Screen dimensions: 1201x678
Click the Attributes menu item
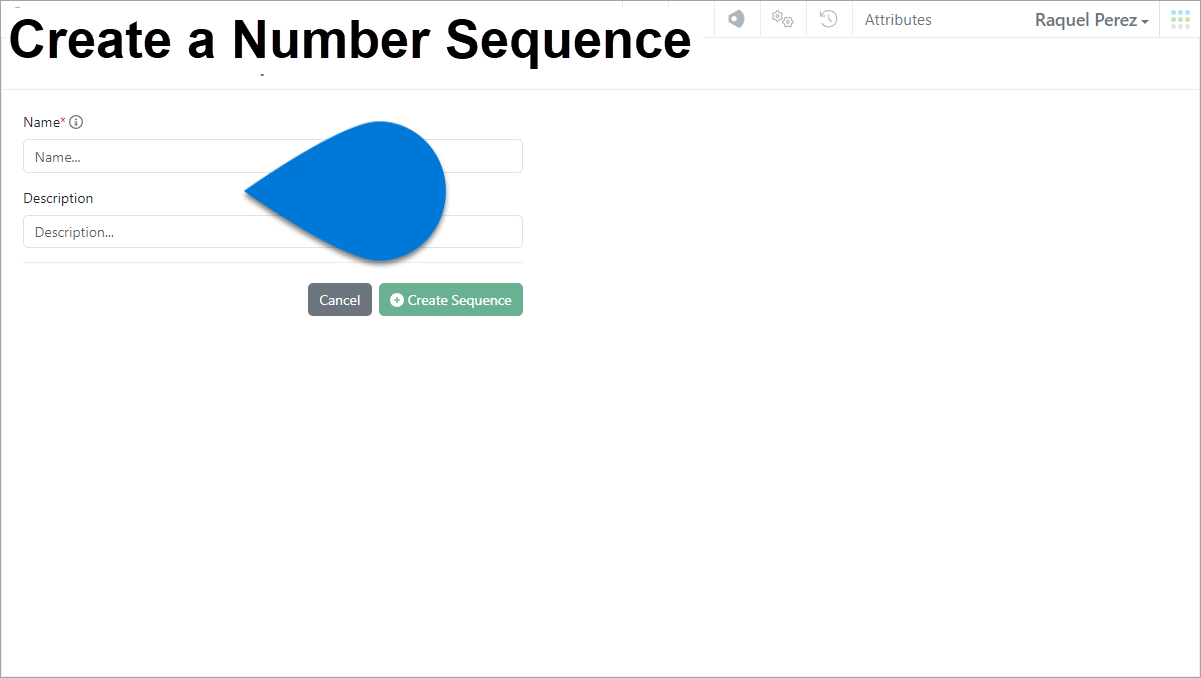897,19
